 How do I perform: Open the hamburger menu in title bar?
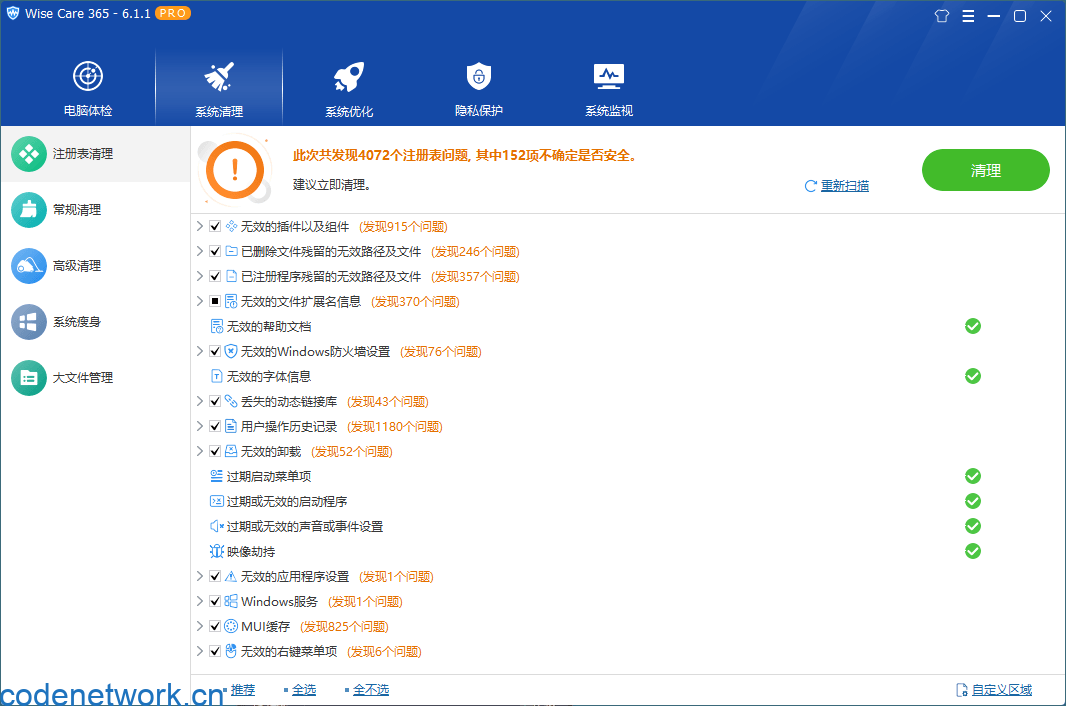pyautogui.click(x=968, y=16)
